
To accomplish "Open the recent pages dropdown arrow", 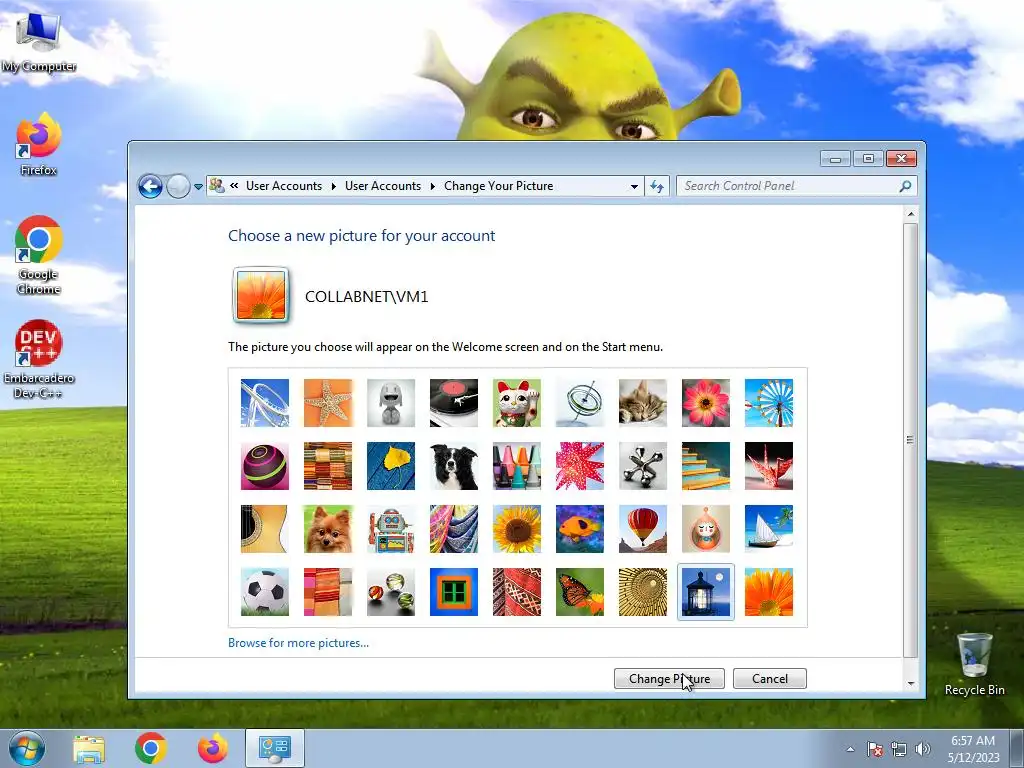I will tap(198, 187).
